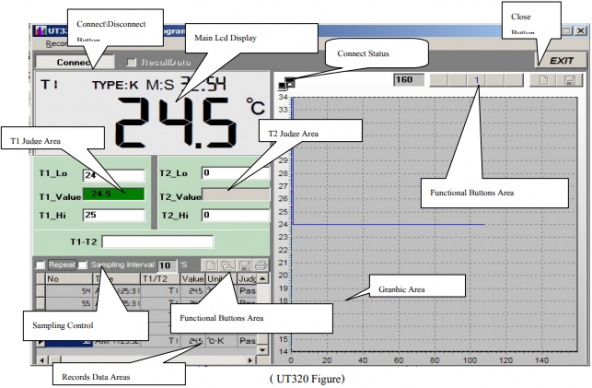Viewport: 592px width, 388px height.
Task: Click the records table scroll right arrow
Action: (x=250, y=360)
